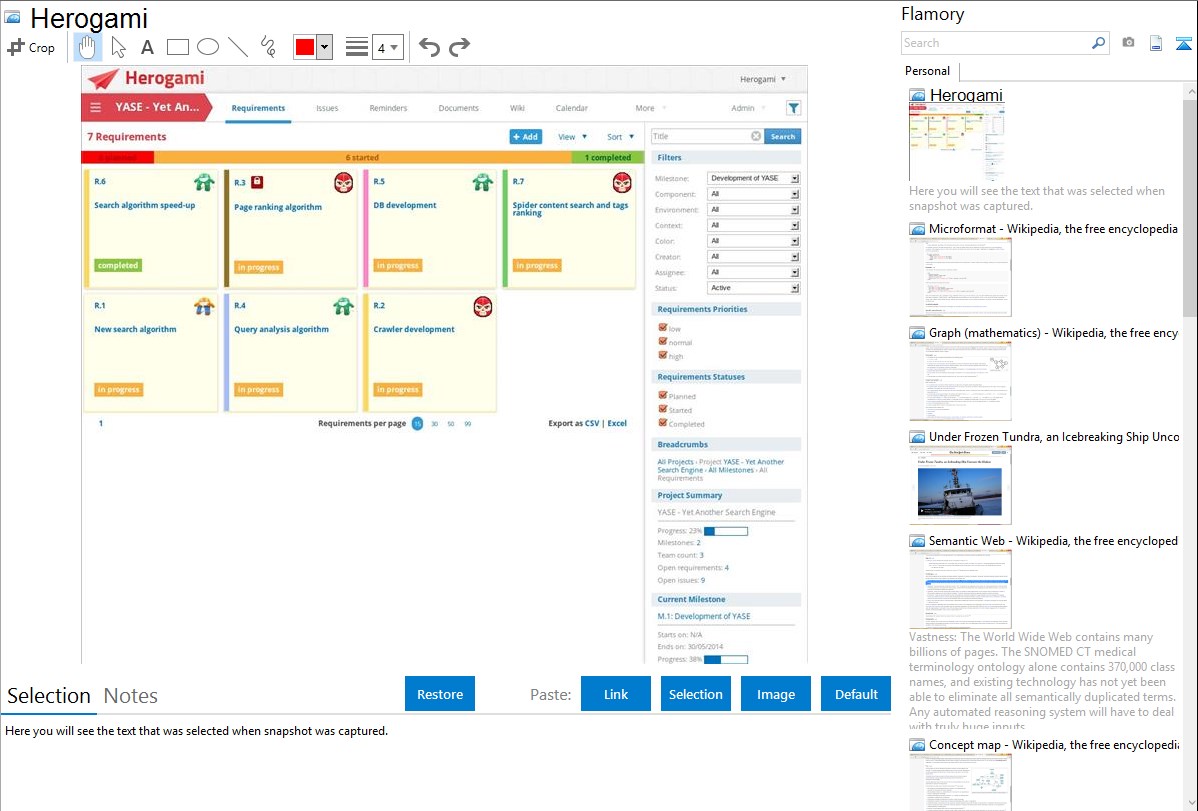Viewport: 1198px width, 811px height.
Task: Open Concept map snapshot title
Action: coord(1053,744)
